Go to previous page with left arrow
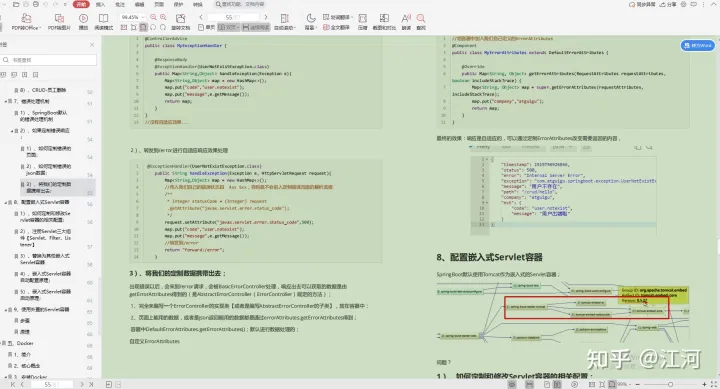Image resolution: width=720 pixels, height=389 pixels. point(201,17)
